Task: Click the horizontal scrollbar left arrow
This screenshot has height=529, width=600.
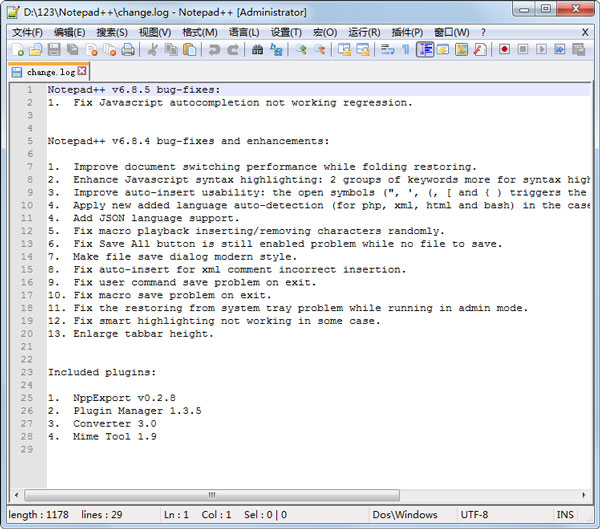Action: point(16,495)
